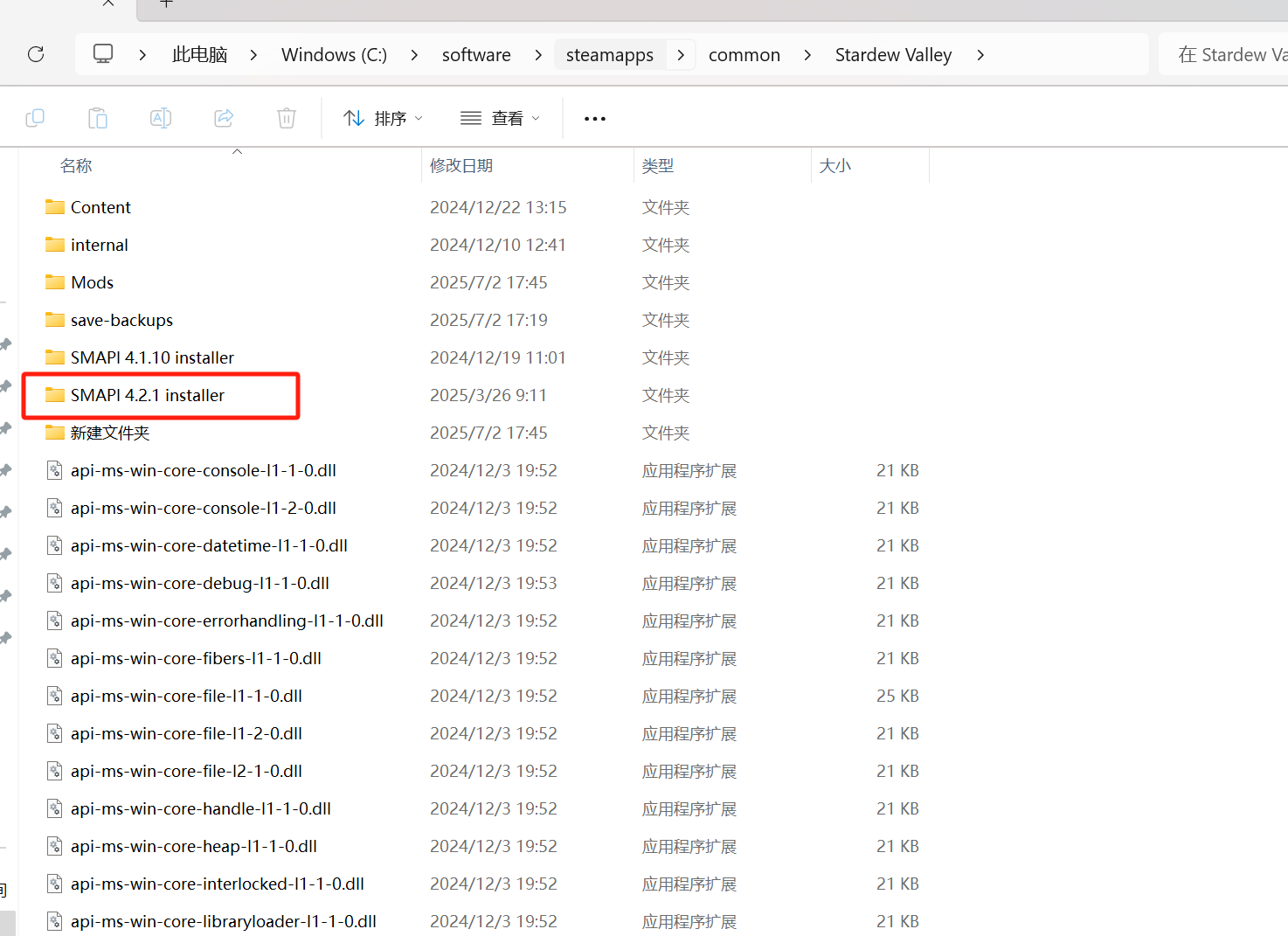Click the Content folder icon
1288x936 pixels.
(x=55, y=207)
